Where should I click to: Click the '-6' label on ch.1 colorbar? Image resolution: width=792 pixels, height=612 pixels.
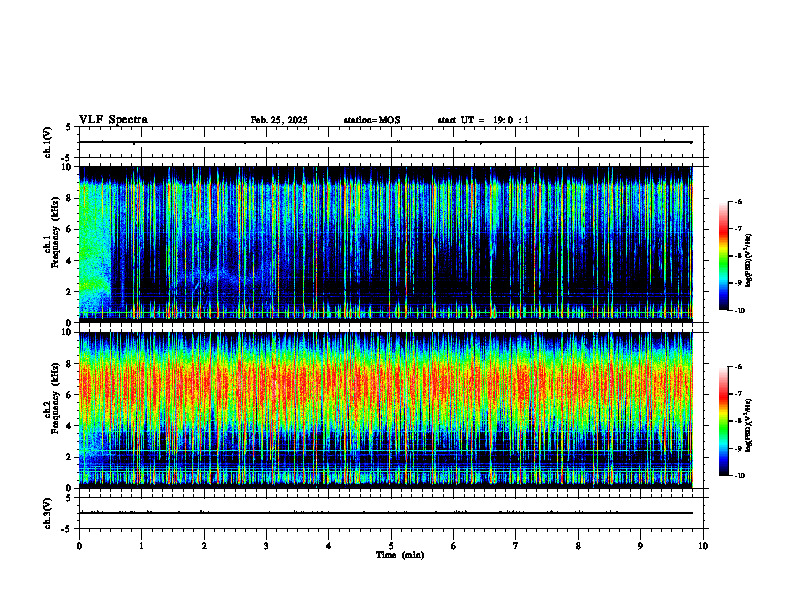(x=738, y=201)
